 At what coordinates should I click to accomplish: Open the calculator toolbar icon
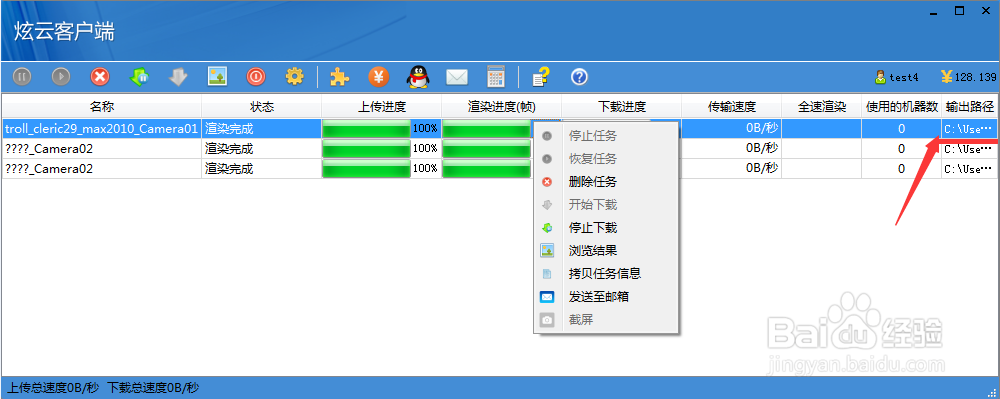496,77
